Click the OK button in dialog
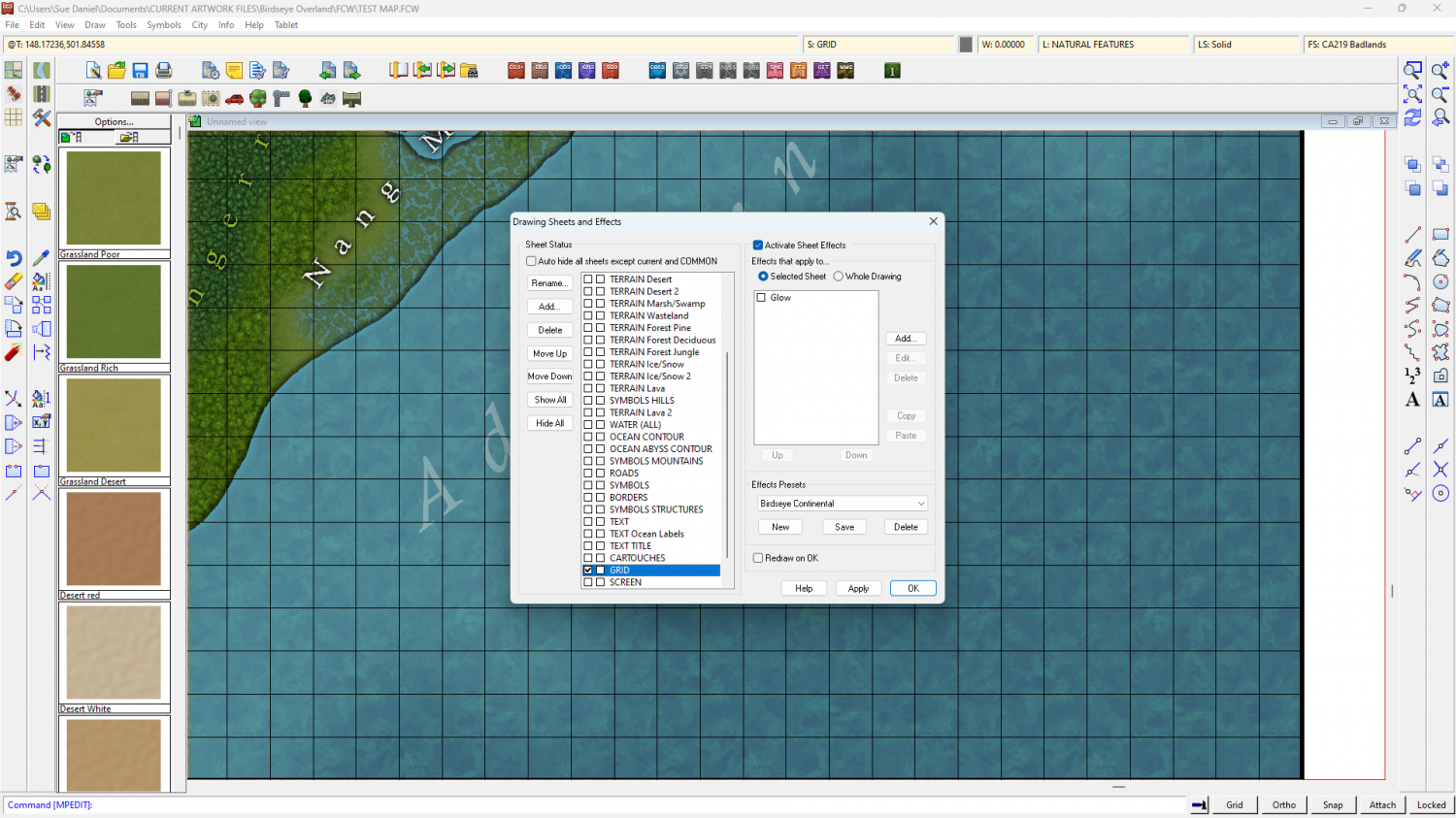1456x818 pixels. point(913,588)
